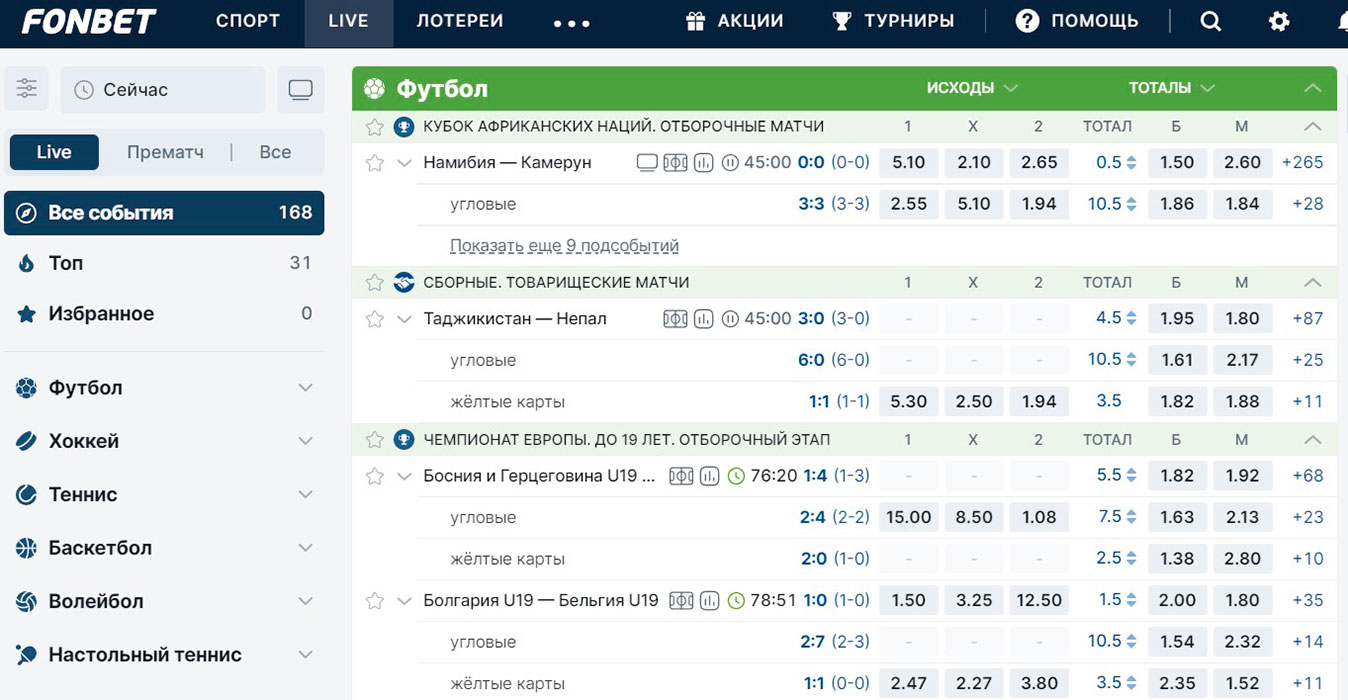Screen dimensions: 1348x700
Task: Expand Хоккей category in sidebar
Action: (305, 441)
